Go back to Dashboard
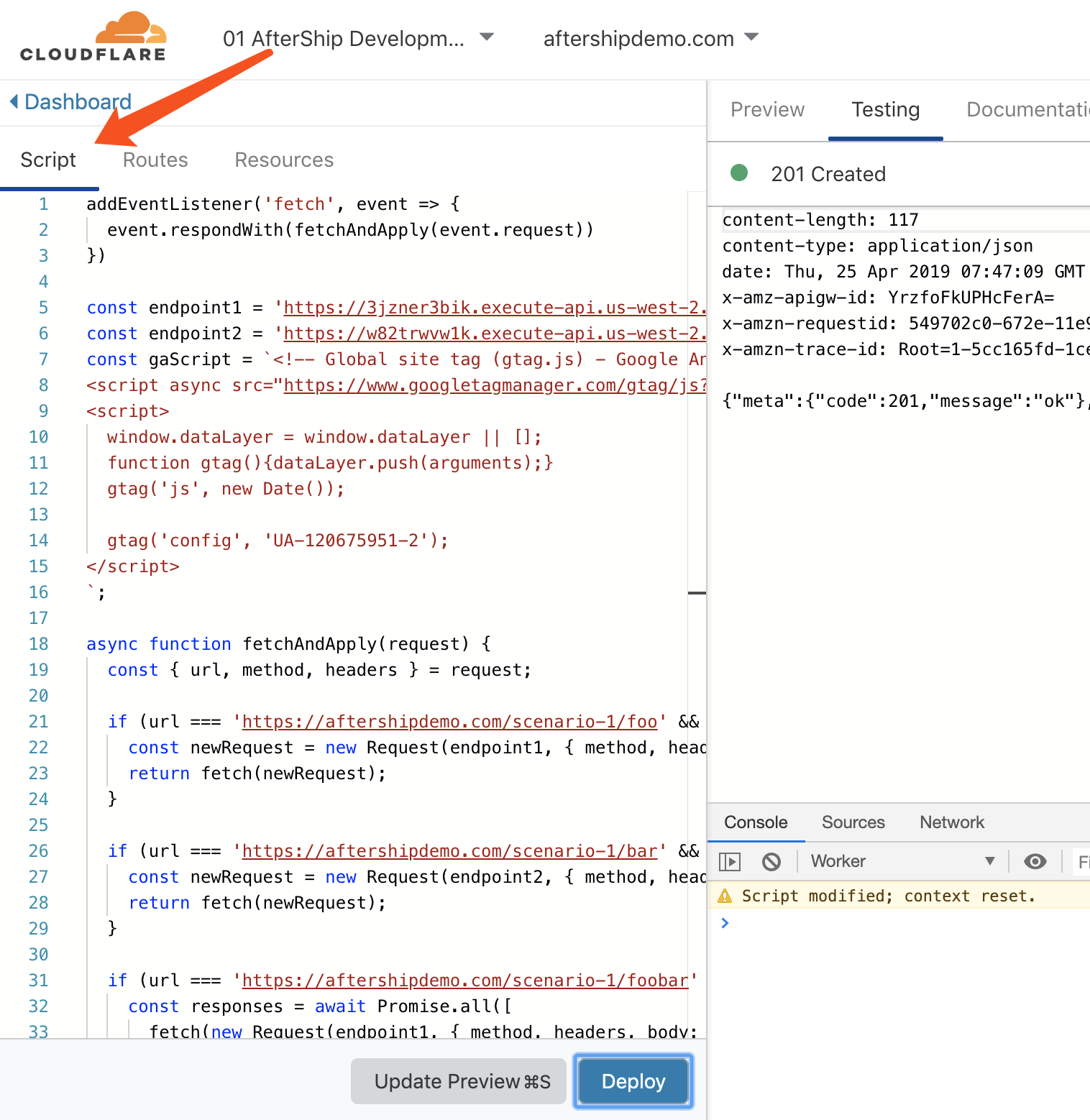 (x=70, y=101)
